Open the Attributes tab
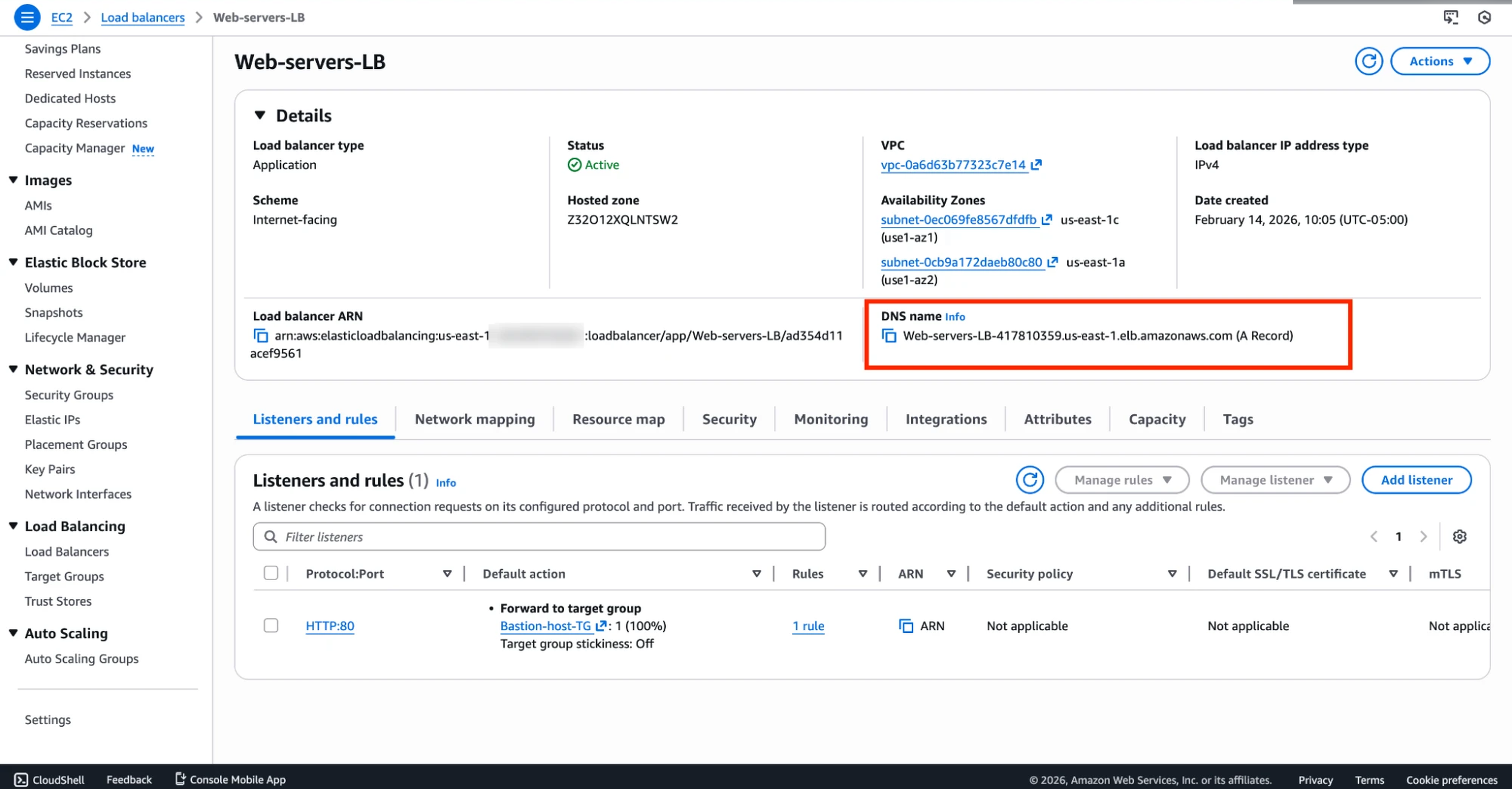The image size is (1512, 789). pos(1057,419)
